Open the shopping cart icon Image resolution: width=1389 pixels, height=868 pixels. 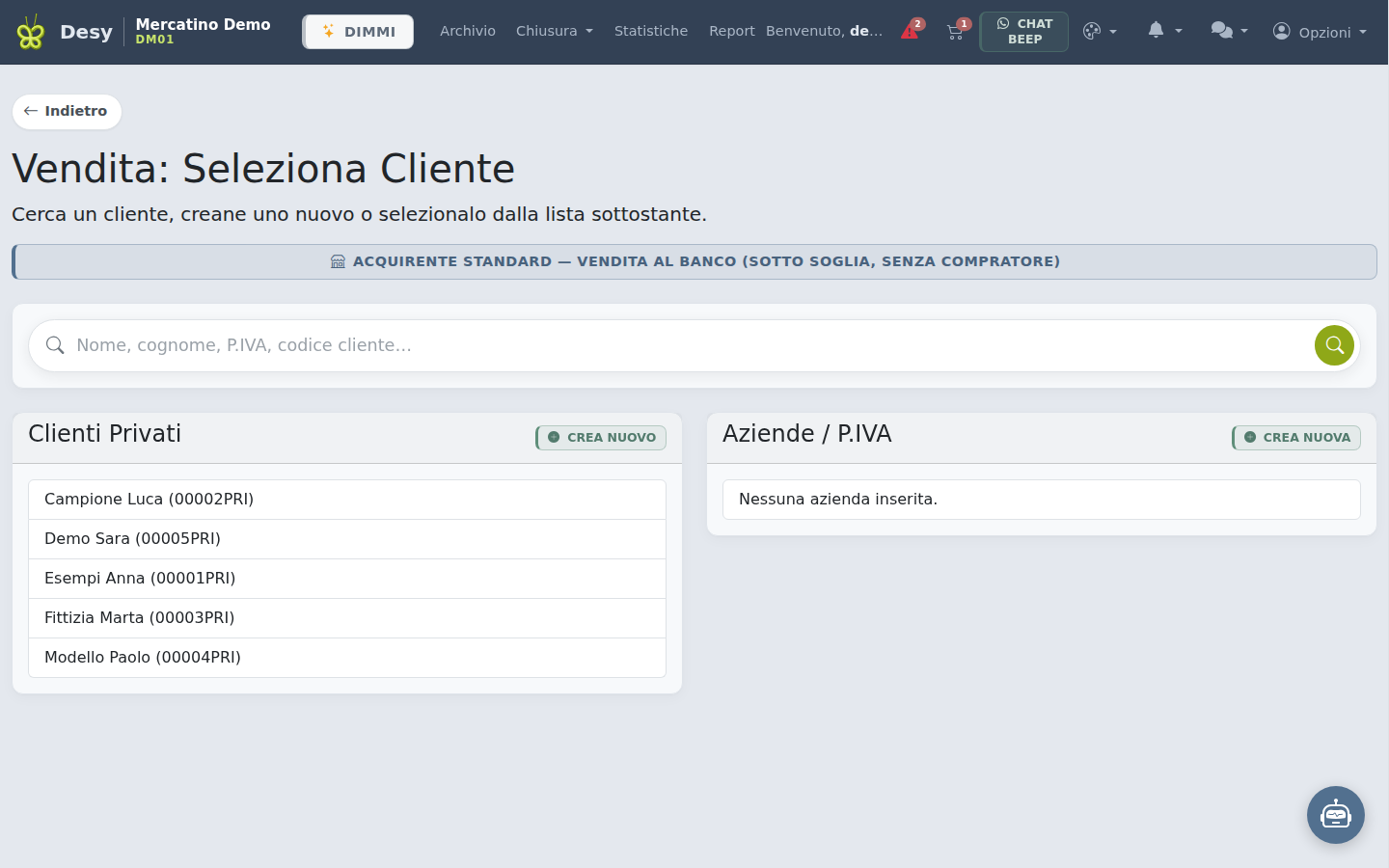click(x=957, y=31)
